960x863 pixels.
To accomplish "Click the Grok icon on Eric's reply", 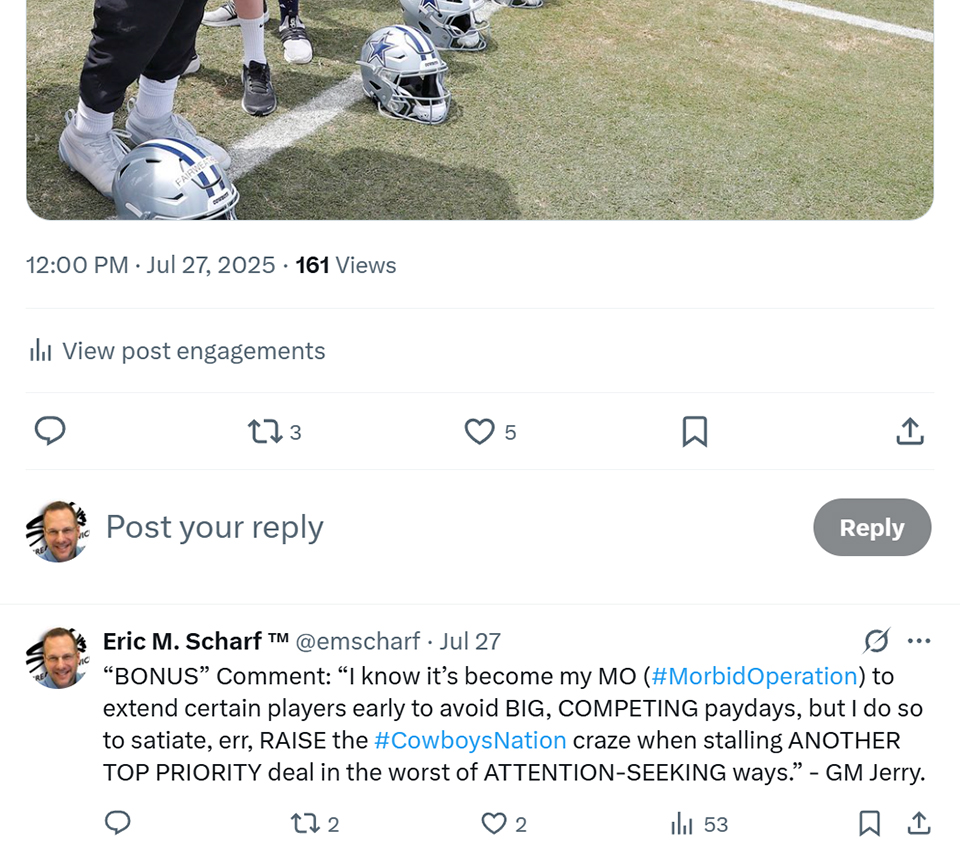I will point(876,641).
